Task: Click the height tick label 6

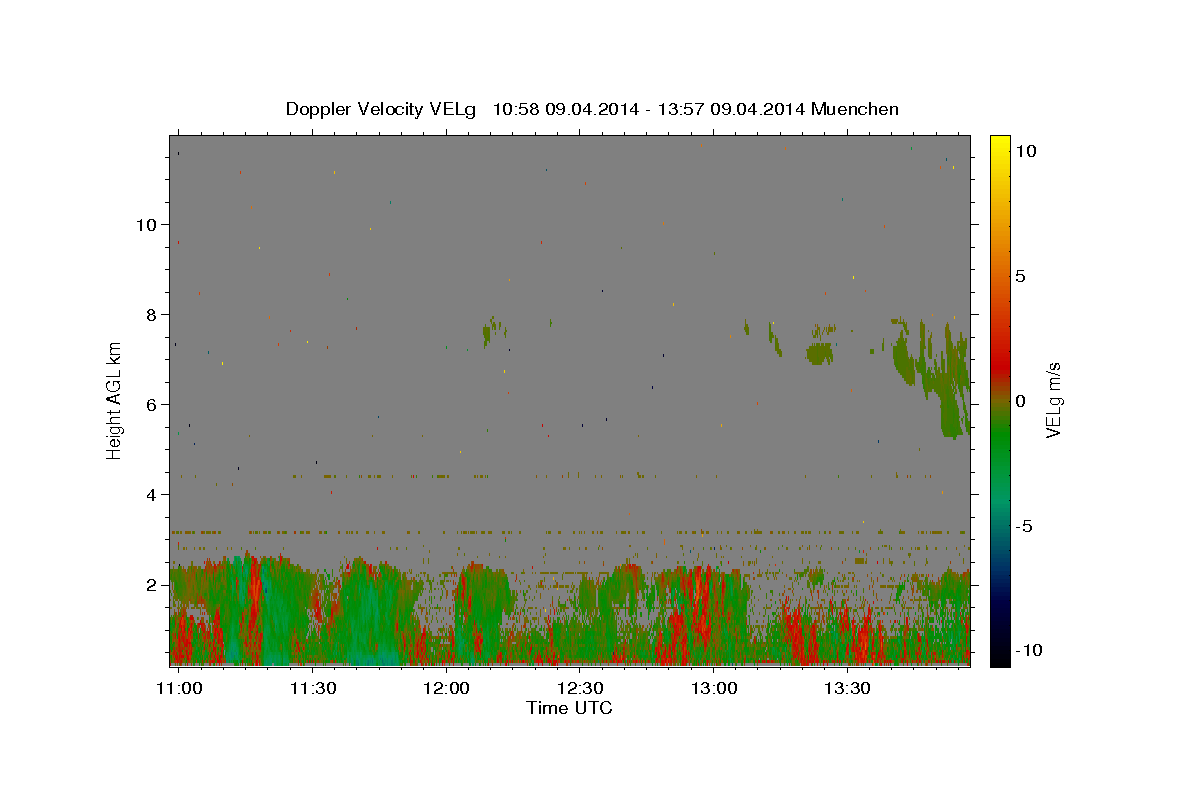Action: (x=151, y=405)
